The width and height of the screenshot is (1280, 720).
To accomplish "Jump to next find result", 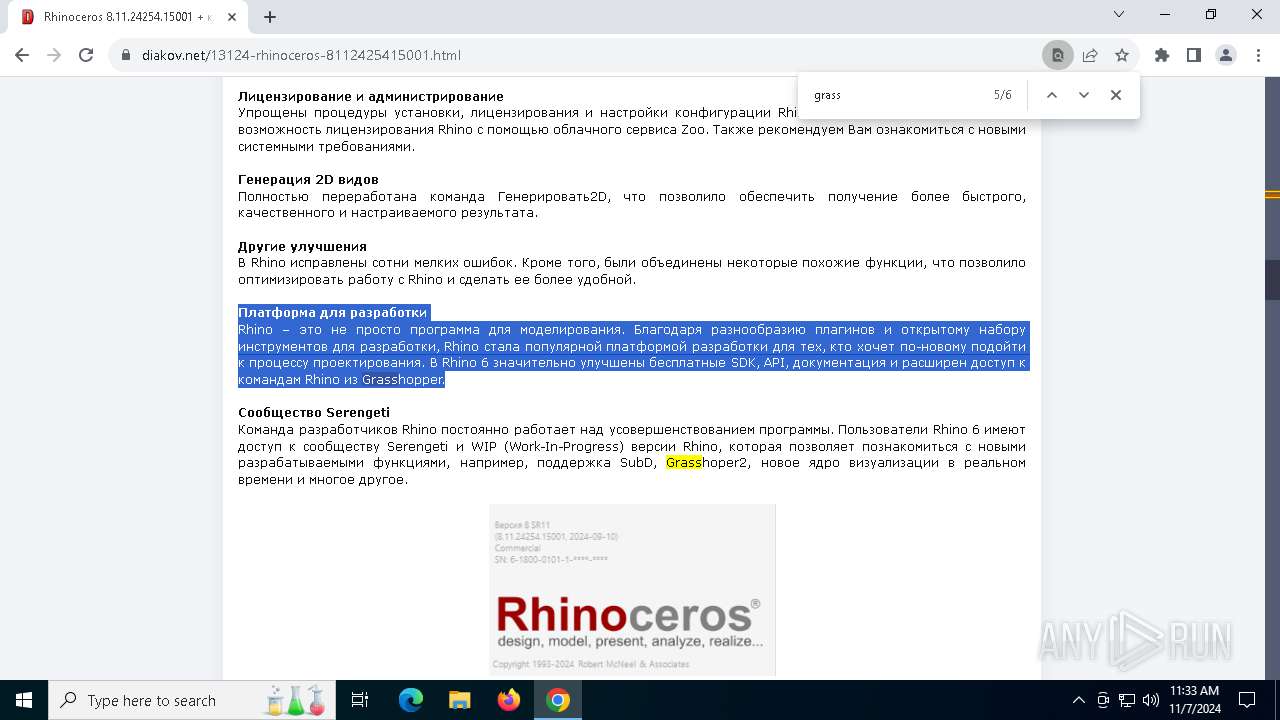I will click(1083, 95).
